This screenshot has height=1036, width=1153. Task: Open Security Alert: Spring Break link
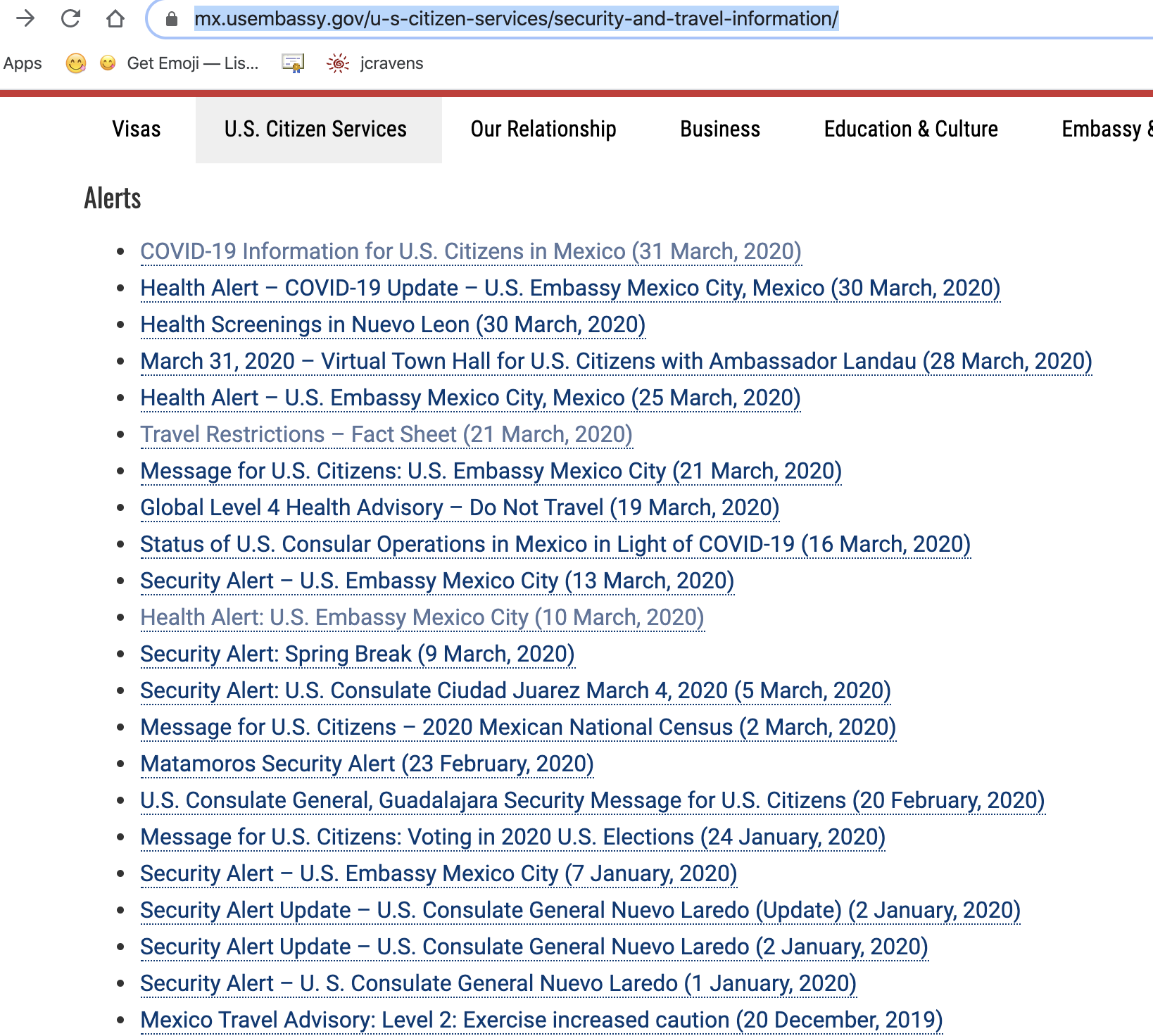coord(357,654)
